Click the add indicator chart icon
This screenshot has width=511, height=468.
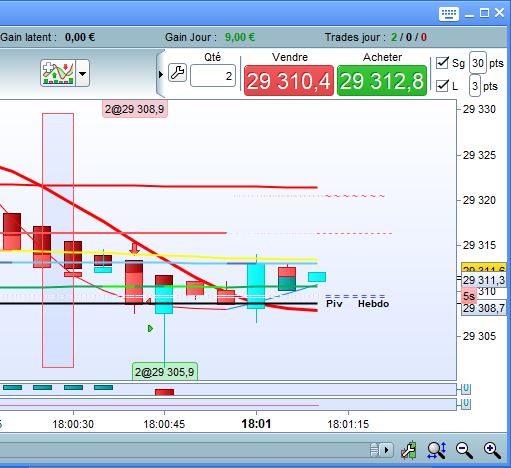pyautogui.click(x=58, y=73)
